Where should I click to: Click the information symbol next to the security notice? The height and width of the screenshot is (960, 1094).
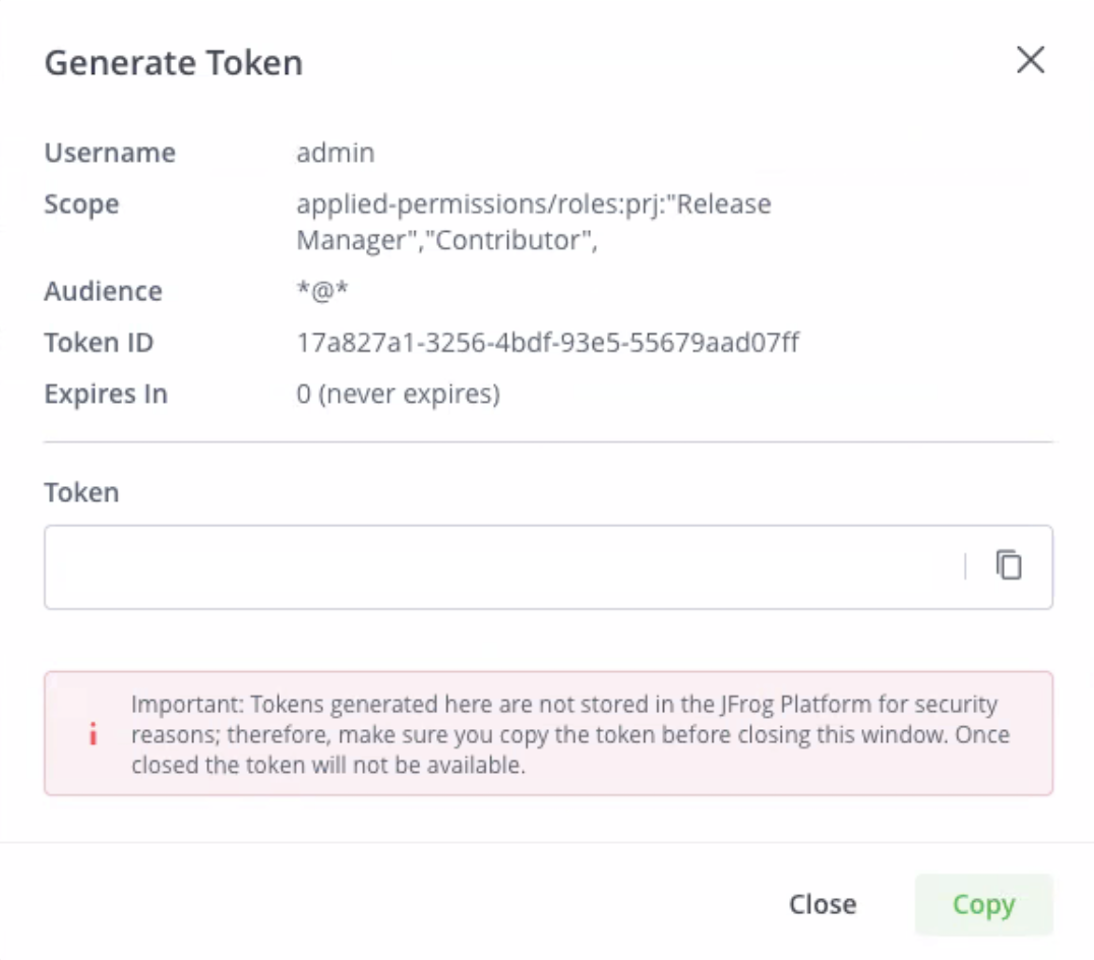(93, 735)
